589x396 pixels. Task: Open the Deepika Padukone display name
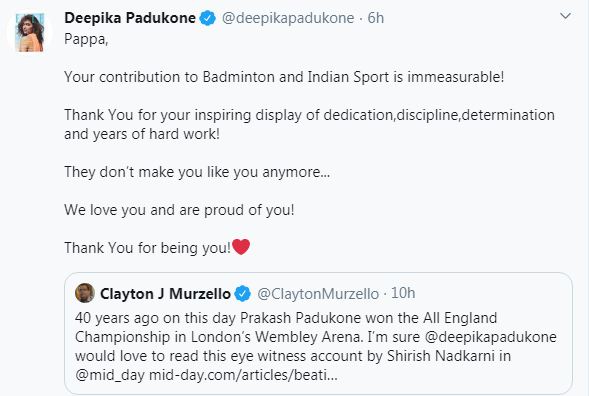tap(130, 18)
